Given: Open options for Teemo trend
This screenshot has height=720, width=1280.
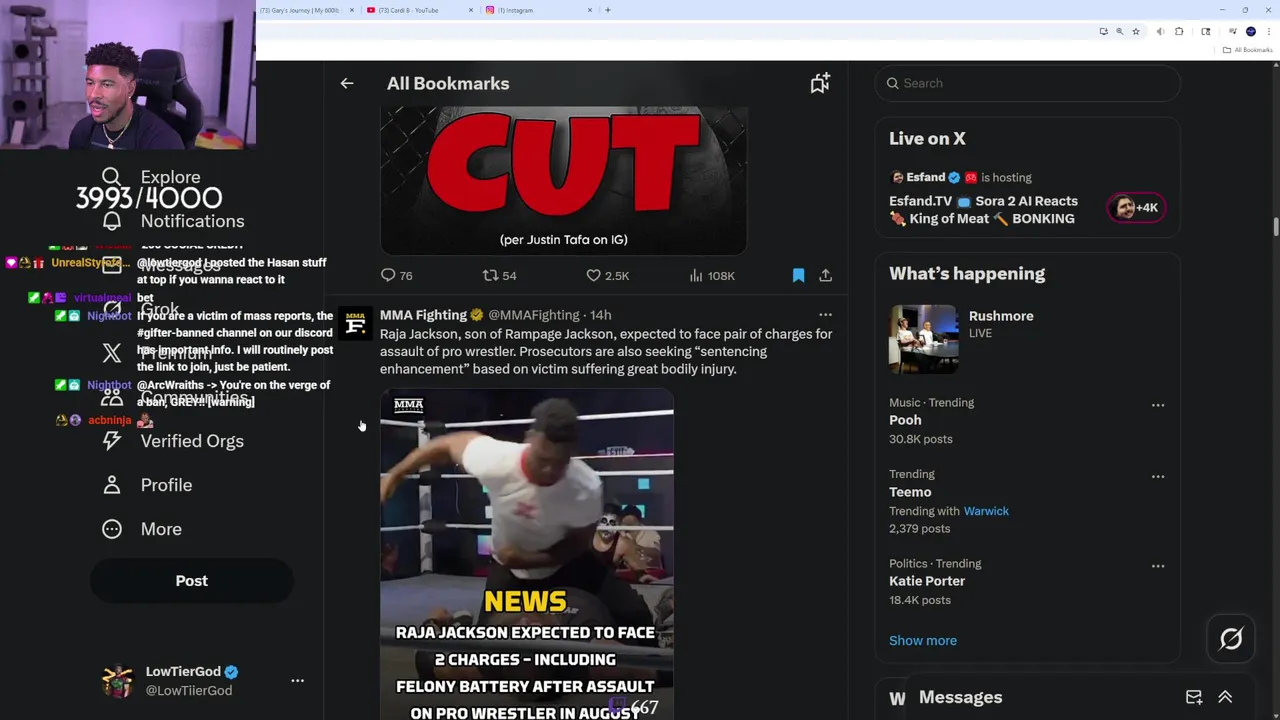Looking at the screenshot, I should click(1158, 476).
